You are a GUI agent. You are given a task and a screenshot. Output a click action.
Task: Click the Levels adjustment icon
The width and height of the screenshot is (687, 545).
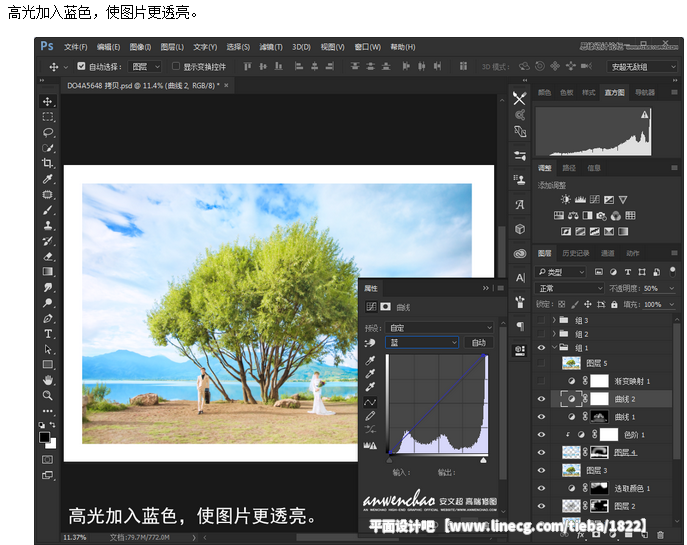(x=580, y=200)
